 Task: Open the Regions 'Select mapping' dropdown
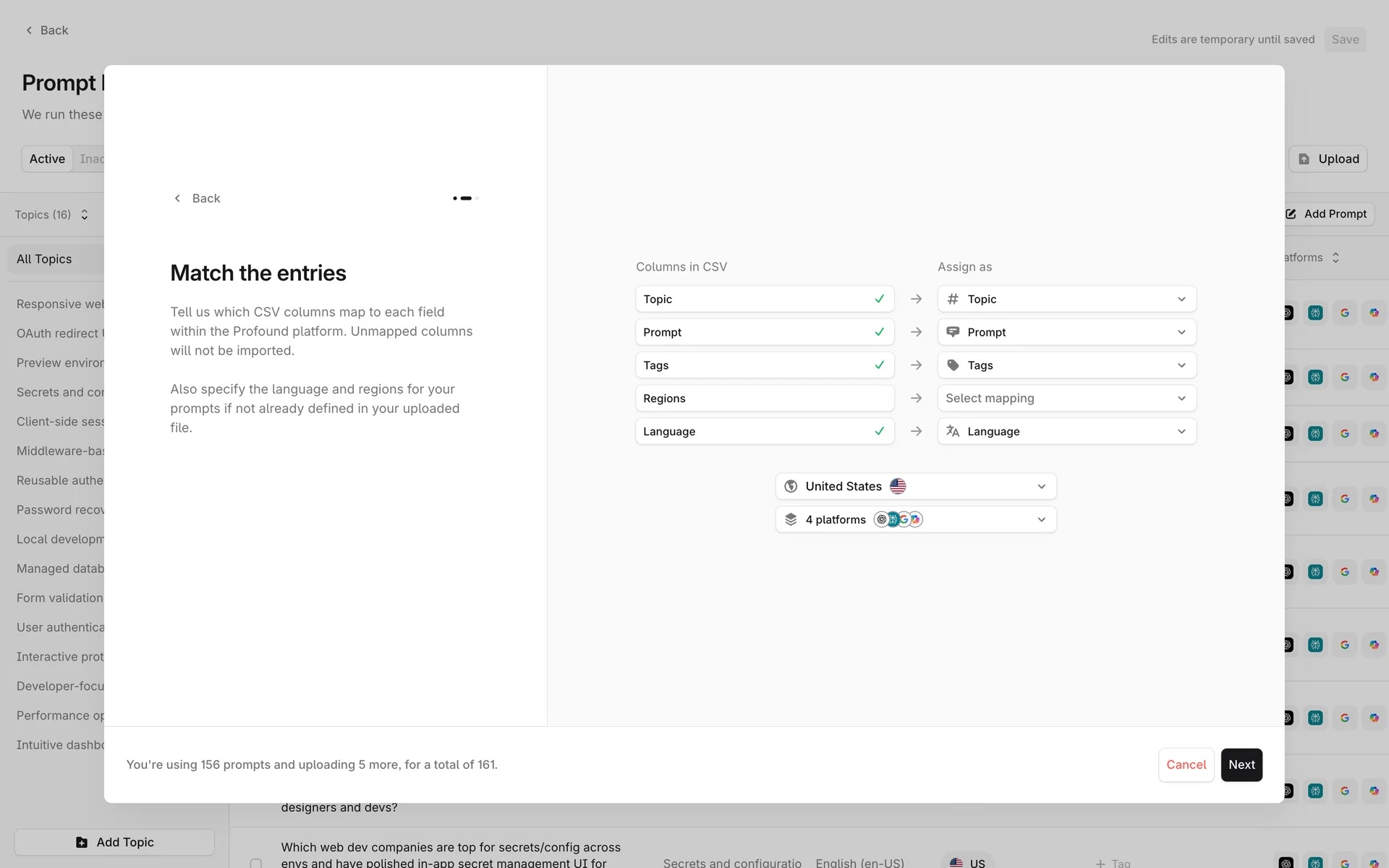point(1066,399)
